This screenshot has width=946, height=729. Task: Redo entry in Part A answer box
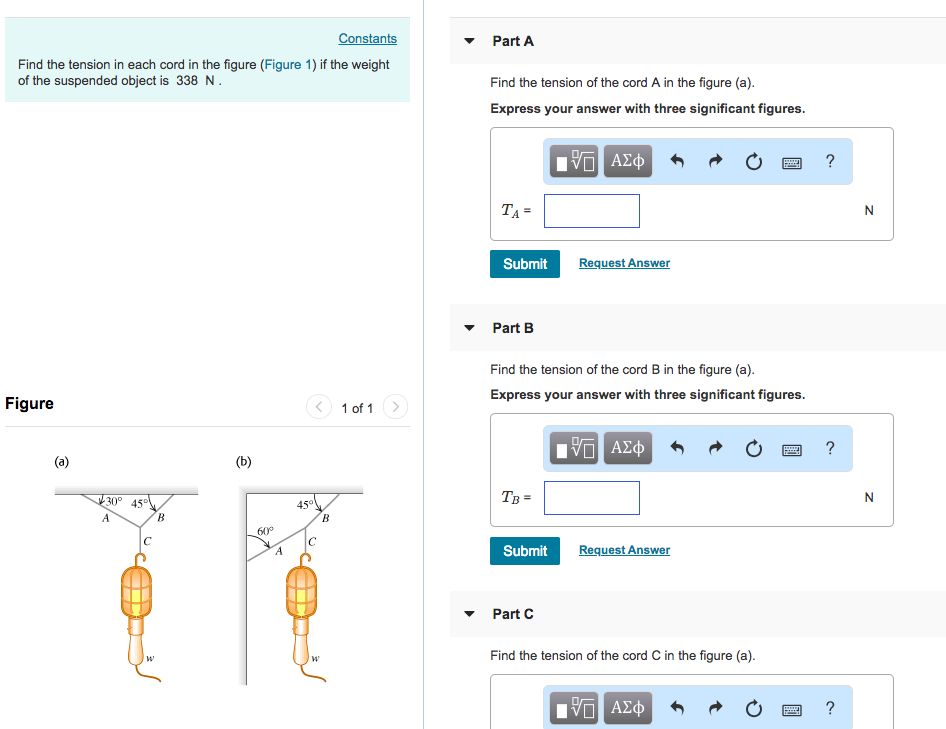click(714, 161)
